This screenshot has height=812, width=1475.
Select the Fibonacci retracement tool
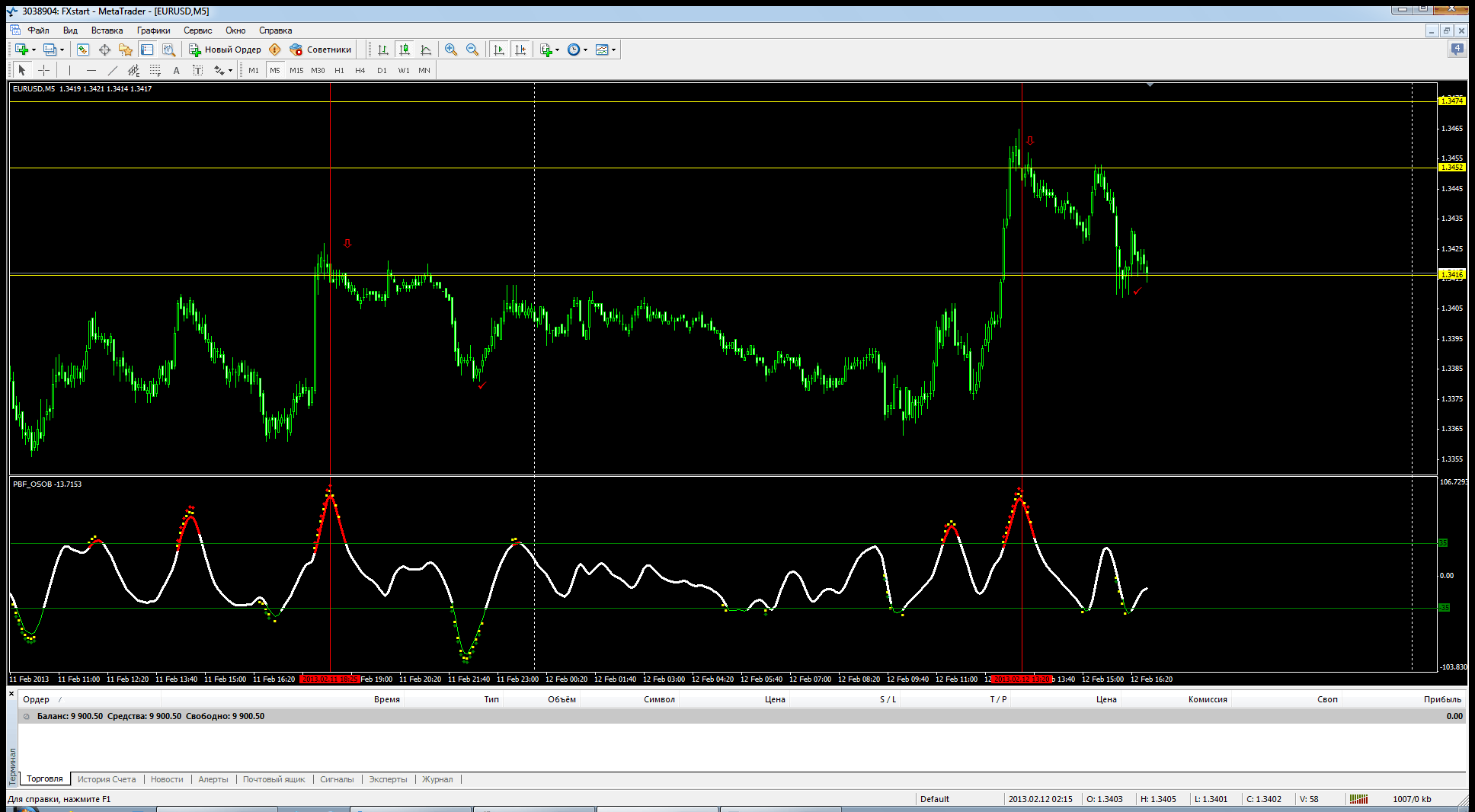pyautogui.click(x=155, y=70)
